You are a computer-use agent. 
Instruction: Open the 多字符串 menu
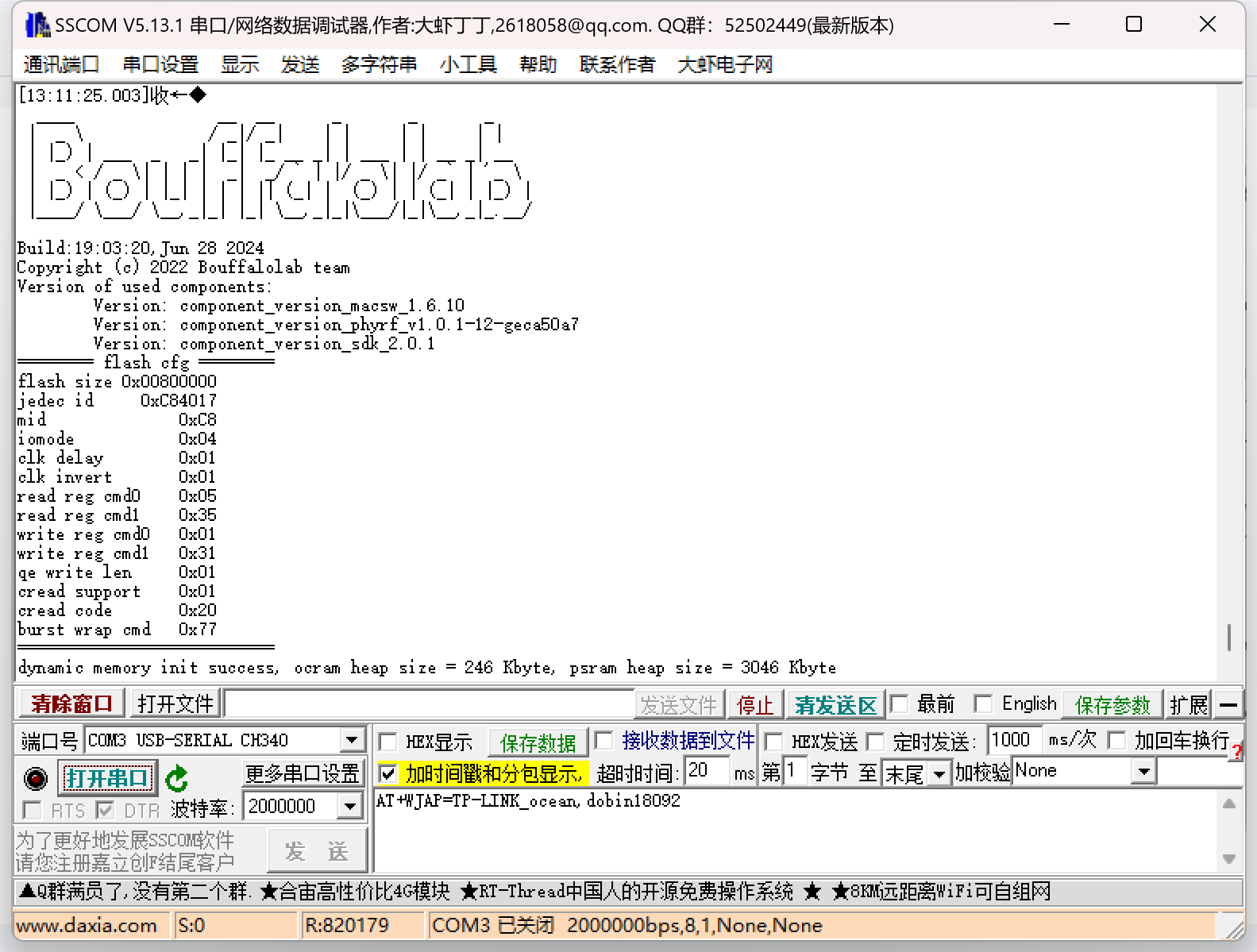380,64
